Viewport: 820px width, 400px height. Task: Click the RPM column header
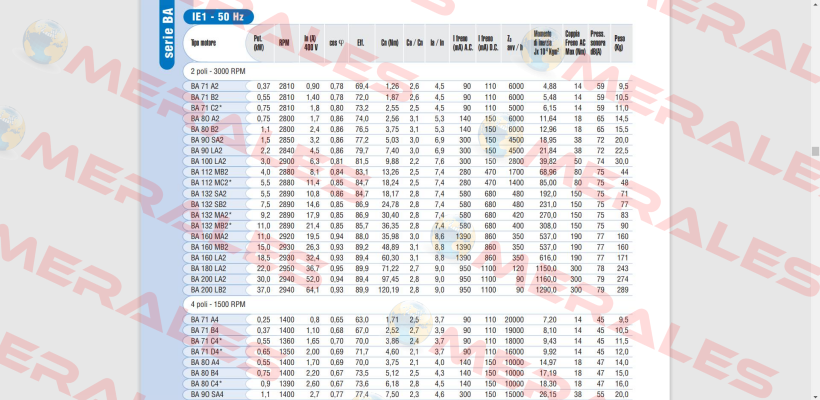click(x=284, y=43)
